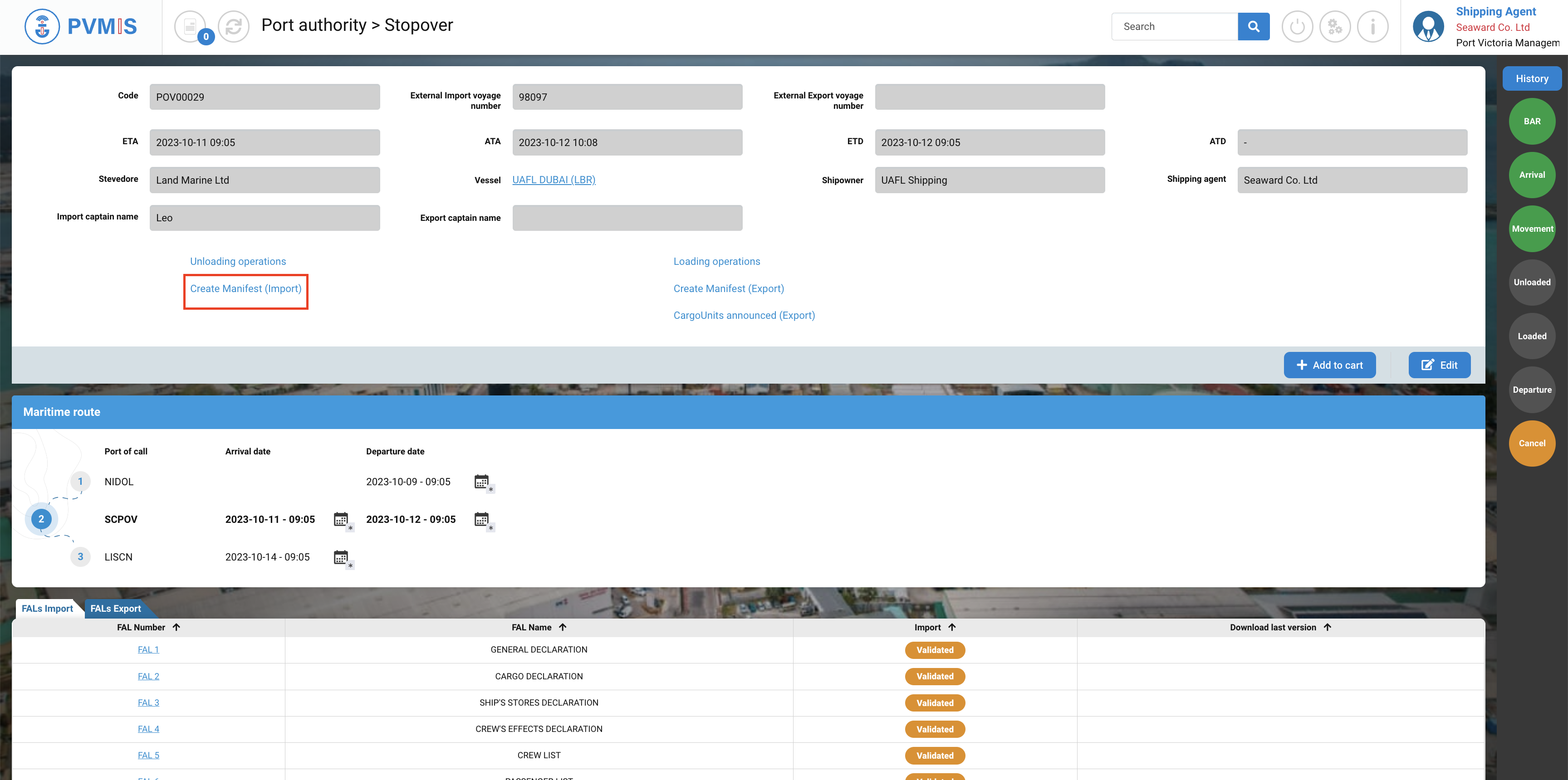Sort the Import status column
Screen dimensions: 1568x780
click(952, 627)
